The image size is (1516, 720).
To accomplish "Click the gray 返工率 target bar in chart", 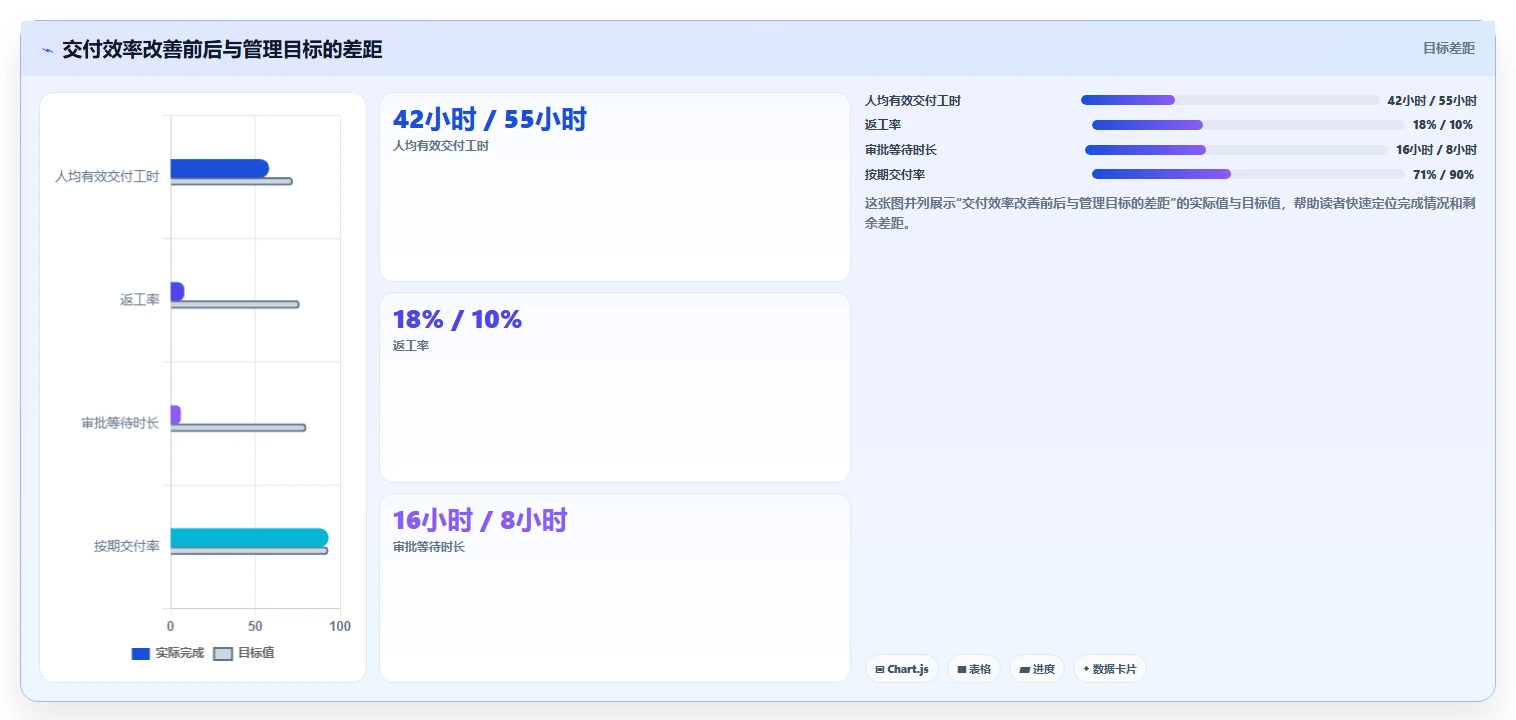I will coord(234,304).
